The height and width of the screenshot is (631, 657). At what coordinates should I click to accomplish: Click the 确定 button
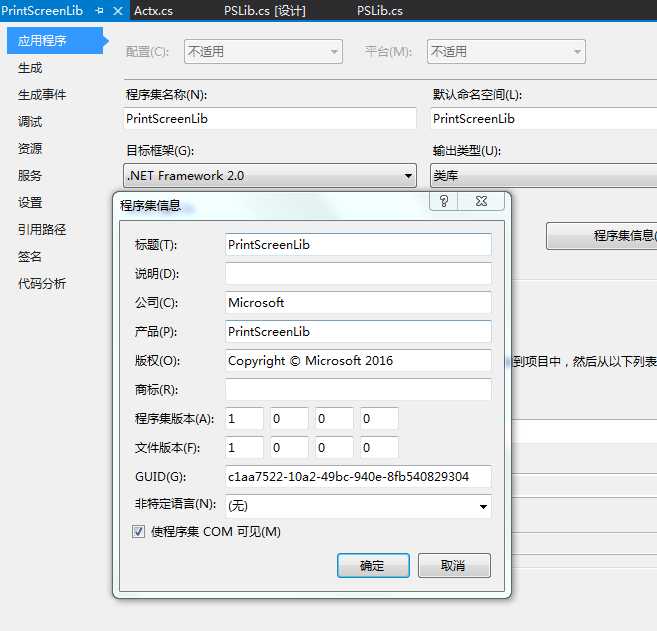(x=373, y=566)
